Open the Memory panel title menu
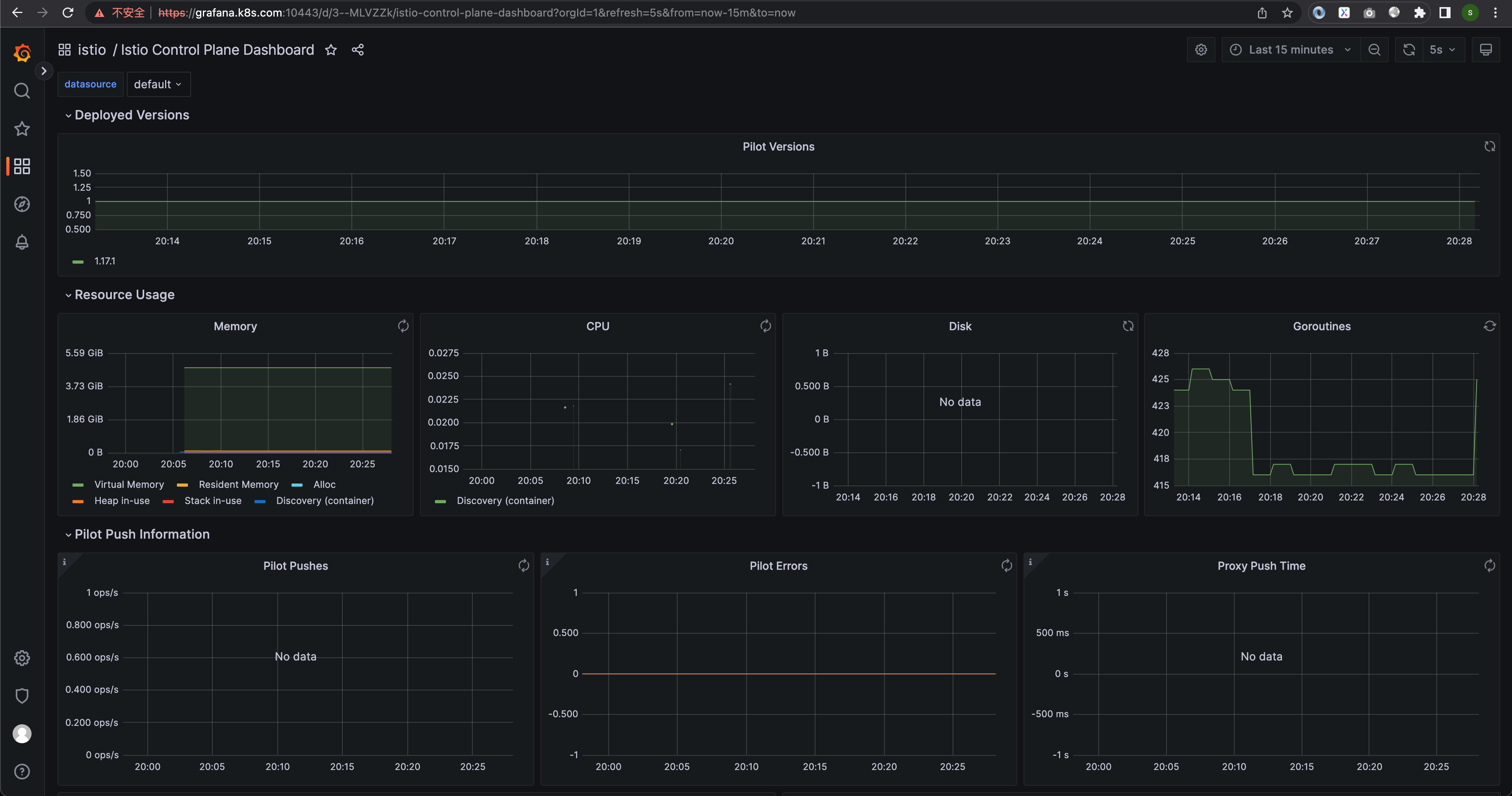This screenshot has width=1512, height=796. tap(235, 326)
